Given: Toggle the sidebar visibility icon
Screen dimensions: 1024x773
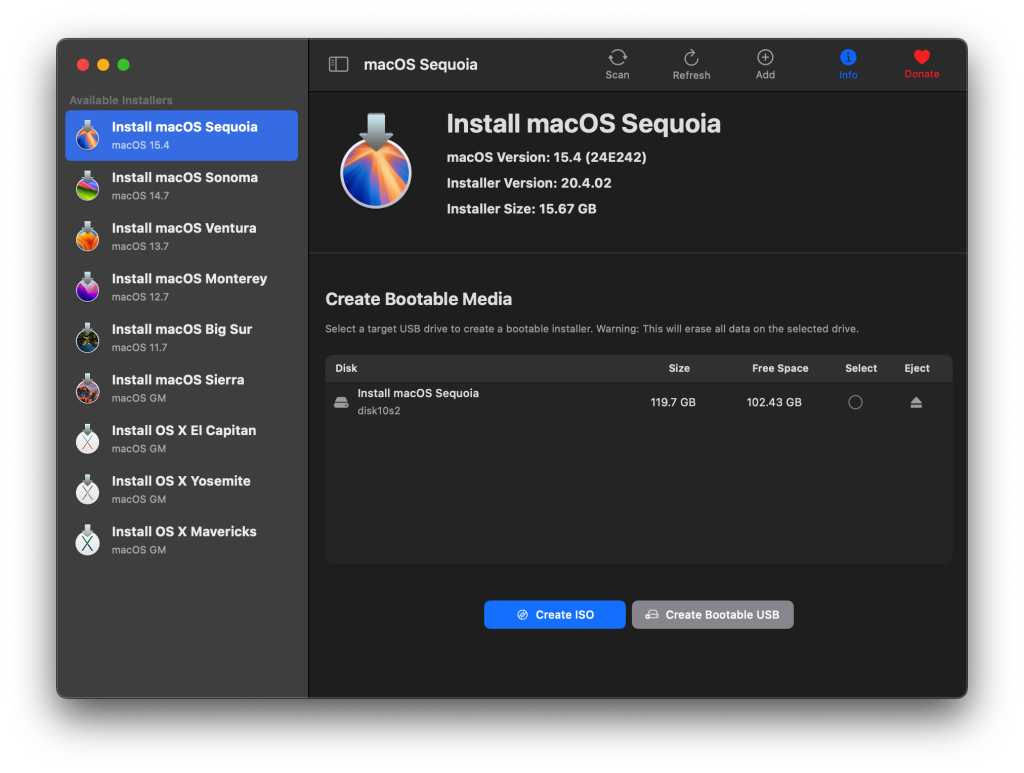Looking at the screenshot, I should (x=338, y=64).
